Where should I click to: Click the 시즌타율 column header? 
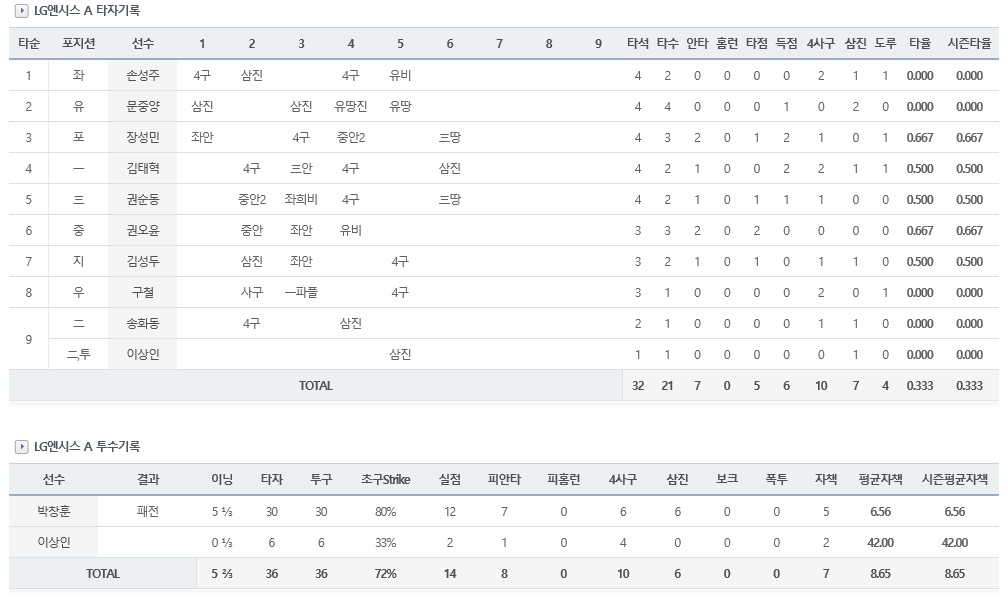[x=969, y=43]
